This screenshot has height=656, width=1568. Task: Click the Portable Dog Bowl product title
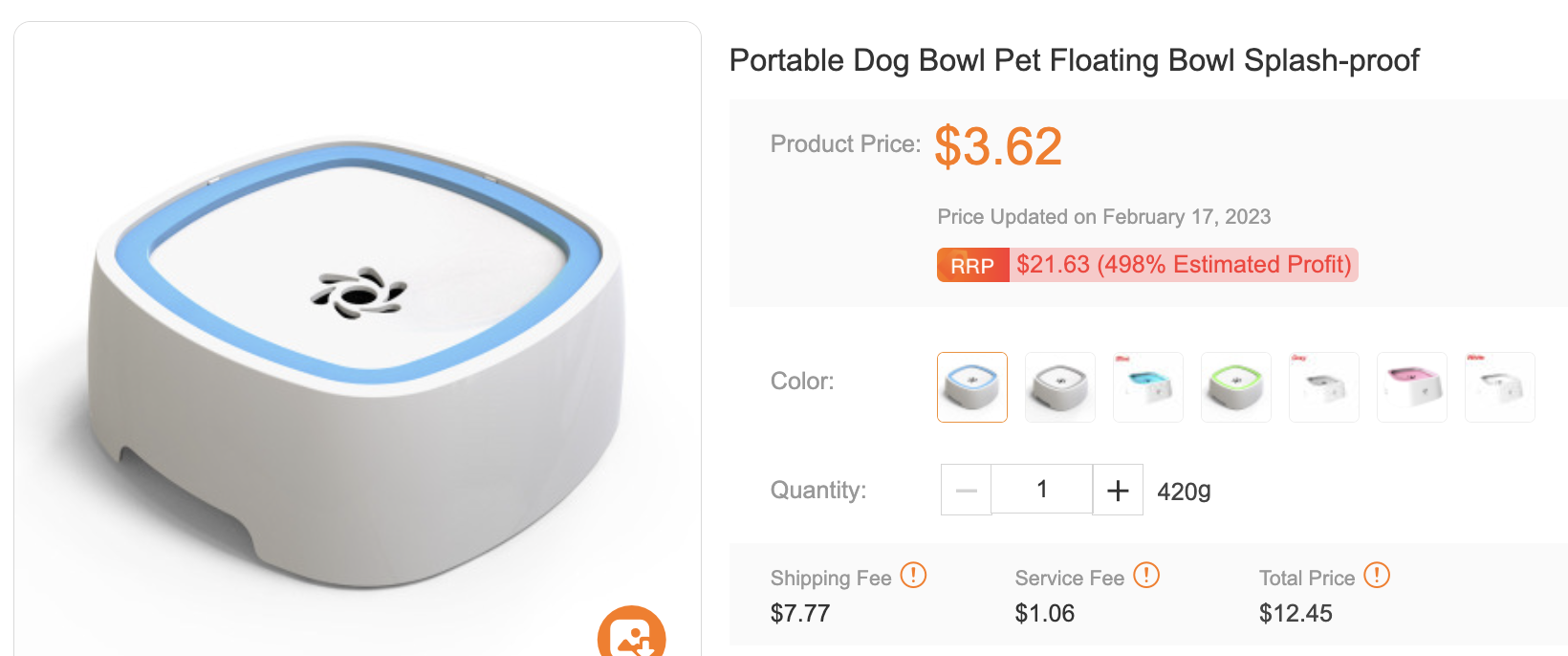click(x=1074, y=60)
